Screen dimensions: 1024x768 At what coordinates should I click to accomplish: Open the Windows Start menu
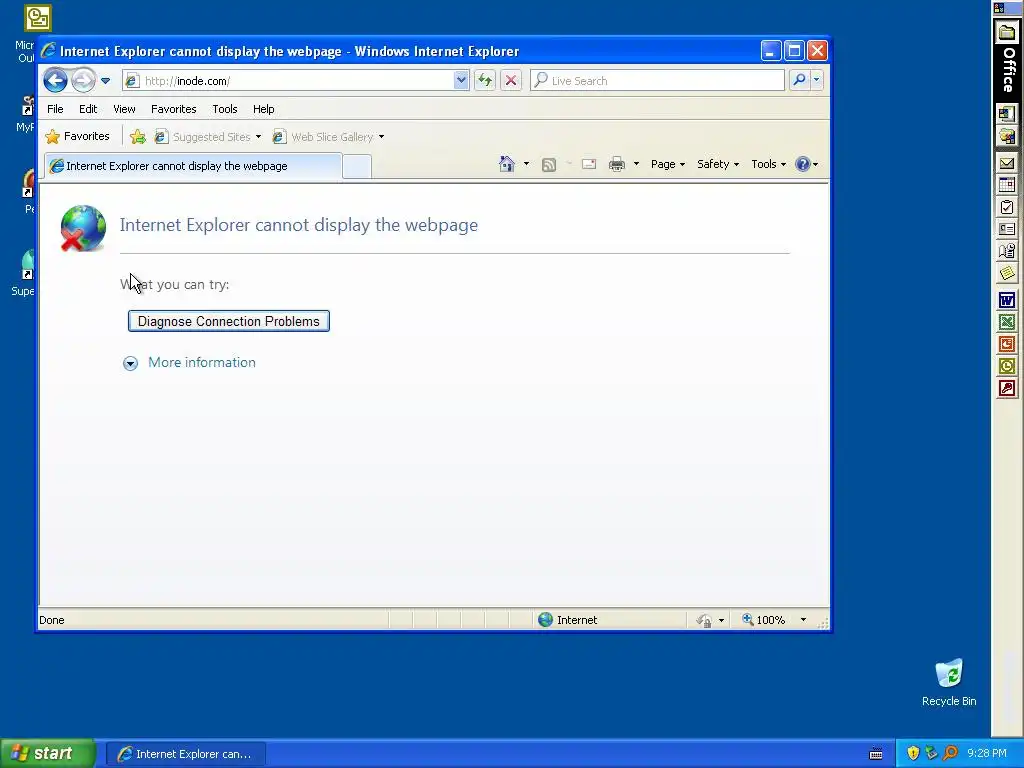48,754
